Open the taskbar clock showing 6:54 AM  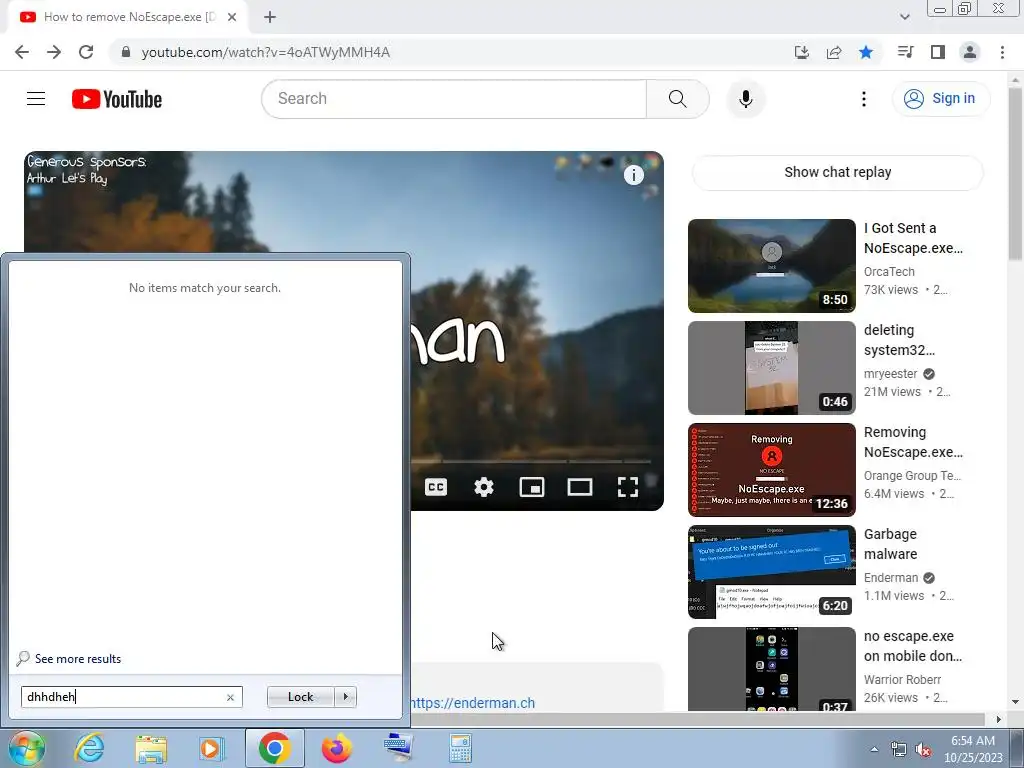click(x=973, y=749)
